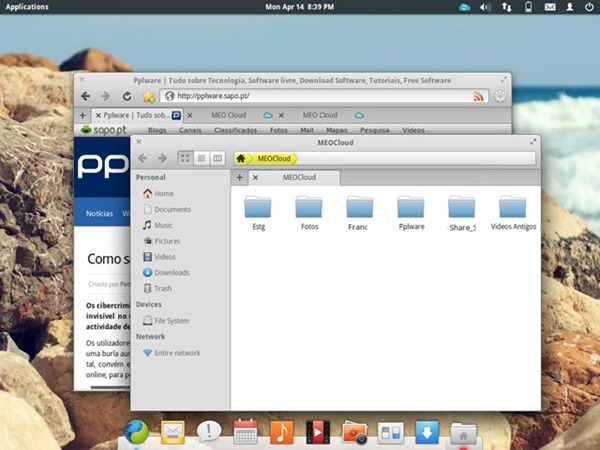Screen dimensions: 600x450
Task: Open the network connection indicator
Action: tap(507, 7)
